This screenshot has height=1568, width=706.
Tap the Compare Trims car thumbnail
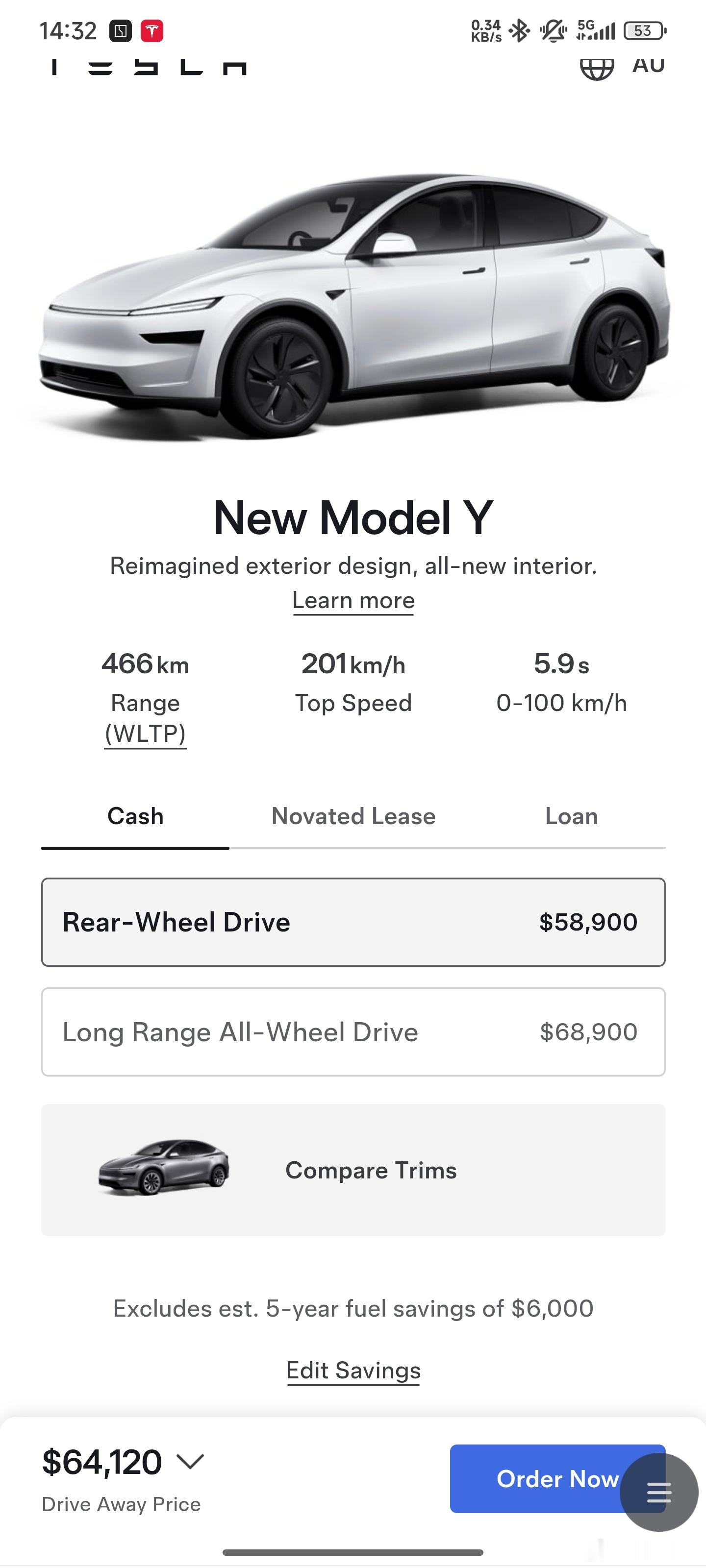coord(164,1168)
